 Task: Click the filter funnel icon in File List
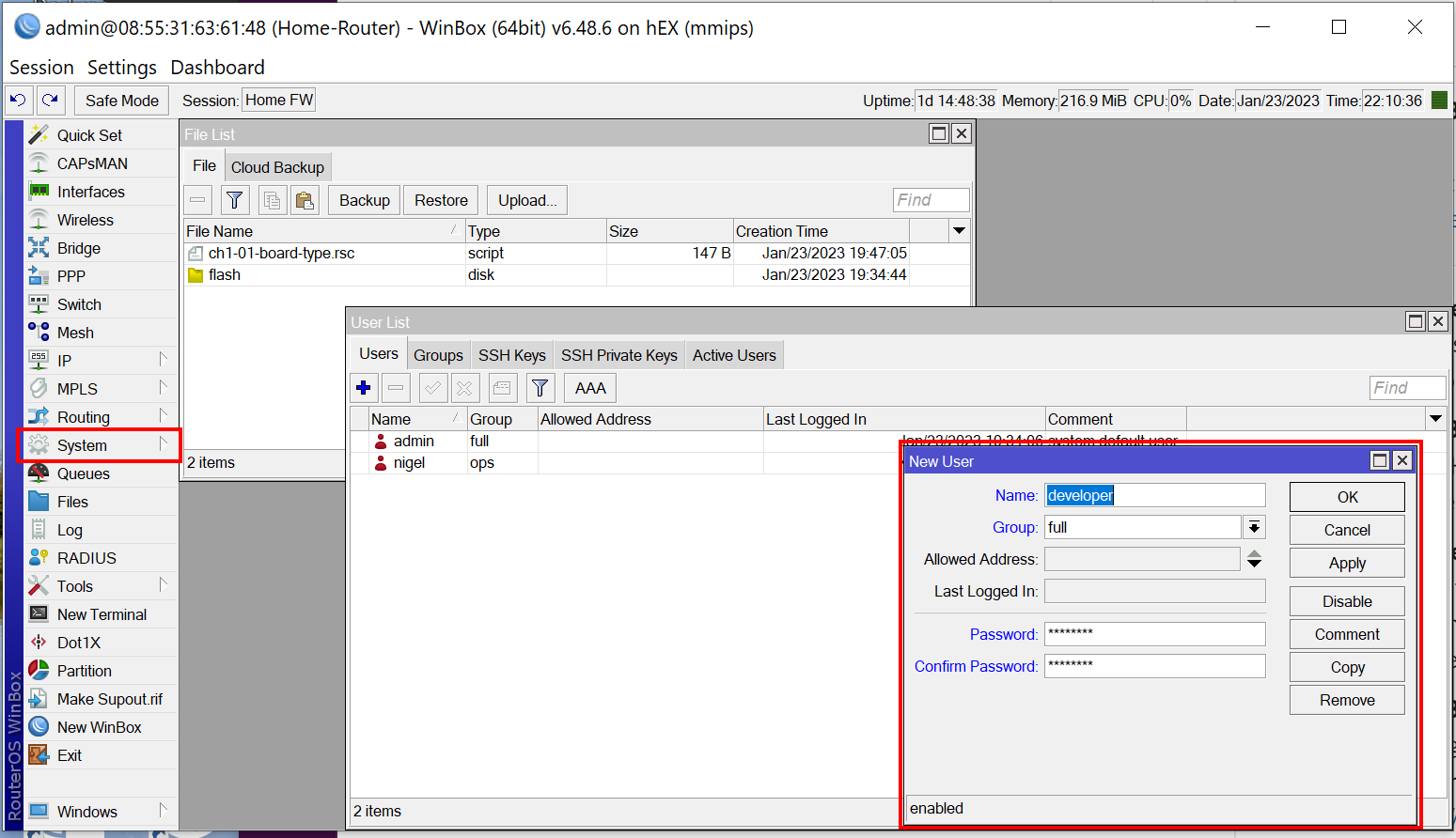pyautogui.click(x=235, y=200)
